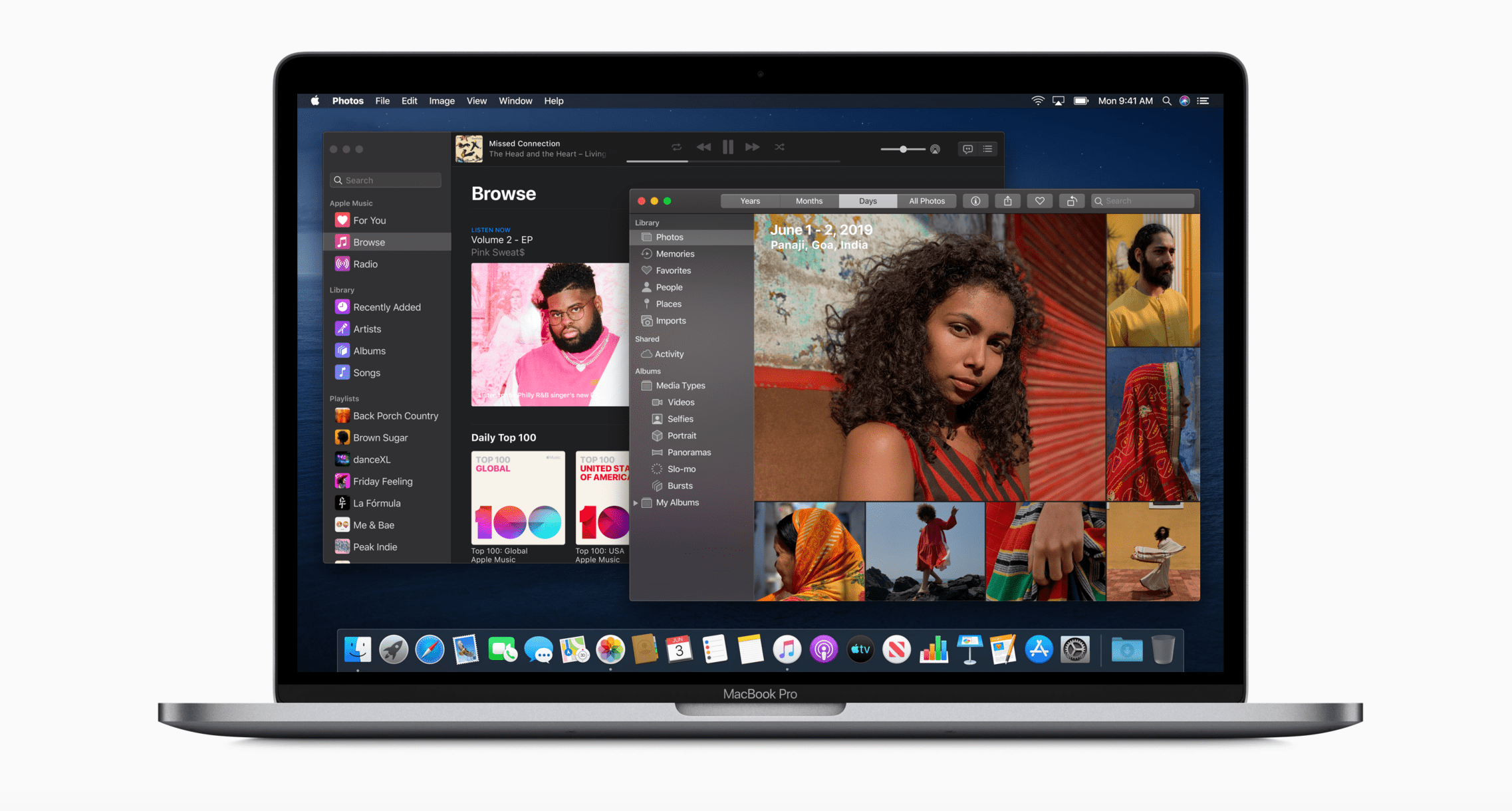The image size is (1512, 811).
Task: Select Places in the Photos sidebar
Action: 667,303
